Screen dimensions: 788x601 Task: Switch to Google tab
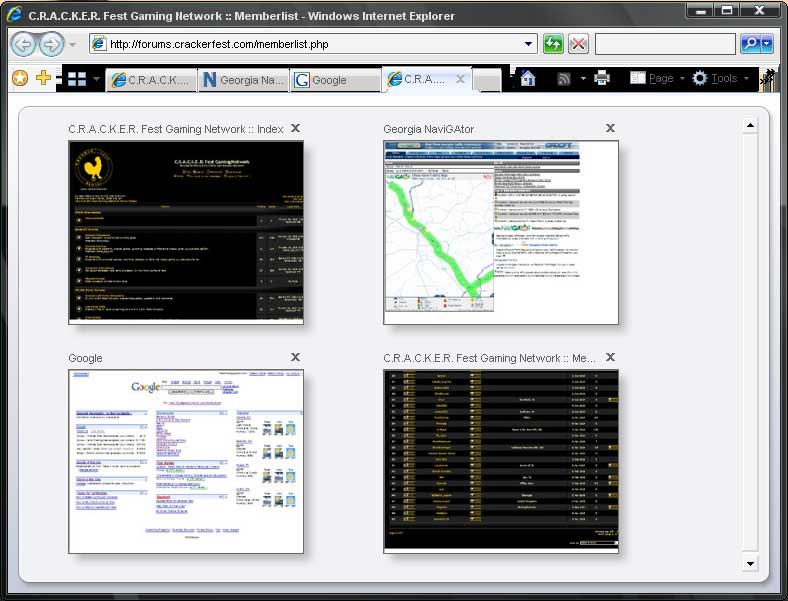point(336,80)
